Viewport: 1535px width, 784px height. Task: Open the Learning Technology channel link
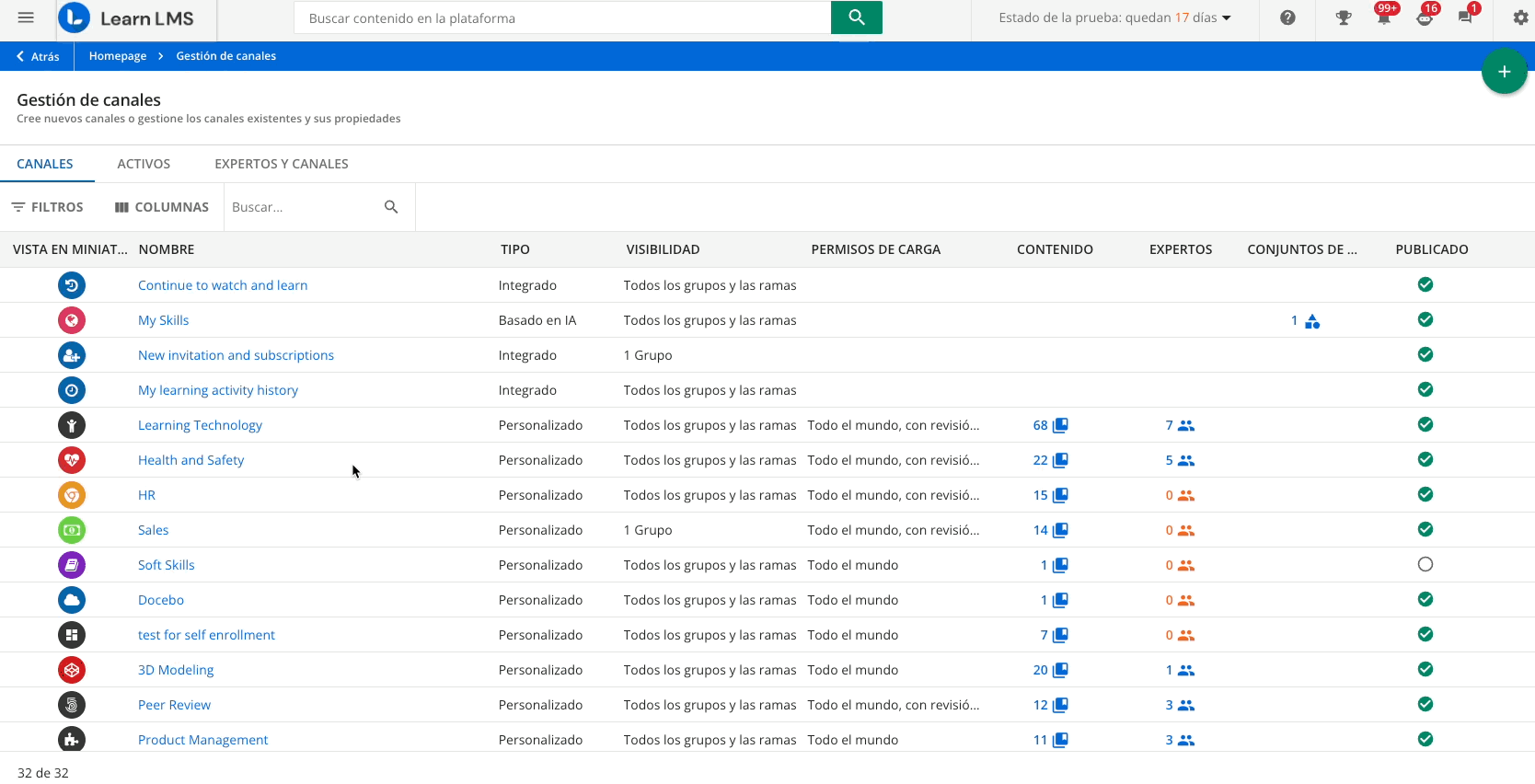[200, 425]
